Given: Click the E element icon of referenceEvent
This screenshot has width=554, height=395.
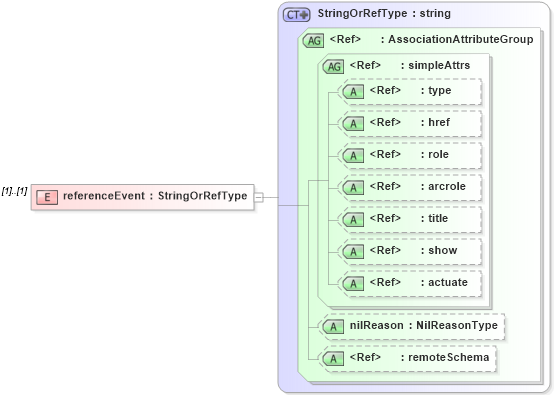Looking at the screenshot, I should point(47,197).
